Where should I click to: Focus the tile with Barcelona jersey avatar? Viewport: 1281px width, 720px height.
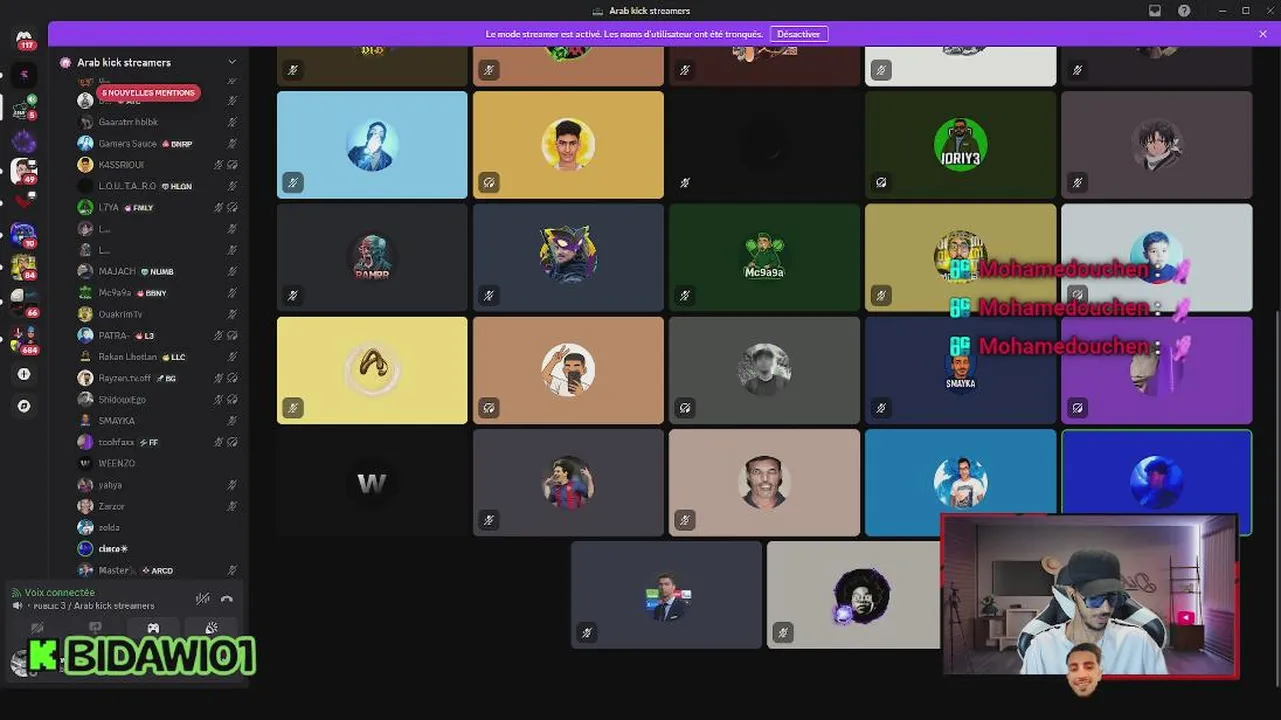point(568,483)
